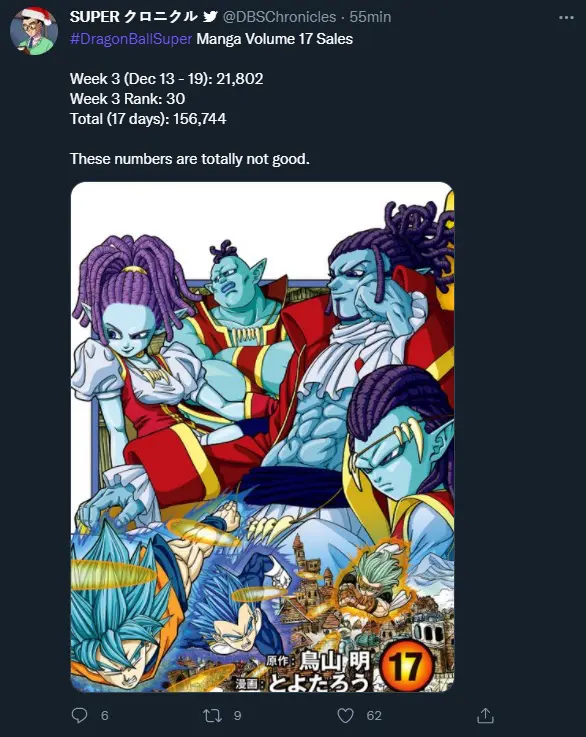The height and width of the screenshot is (737, 586).
Task: Like the tweet with the heart icon
Action: point(345,715)
